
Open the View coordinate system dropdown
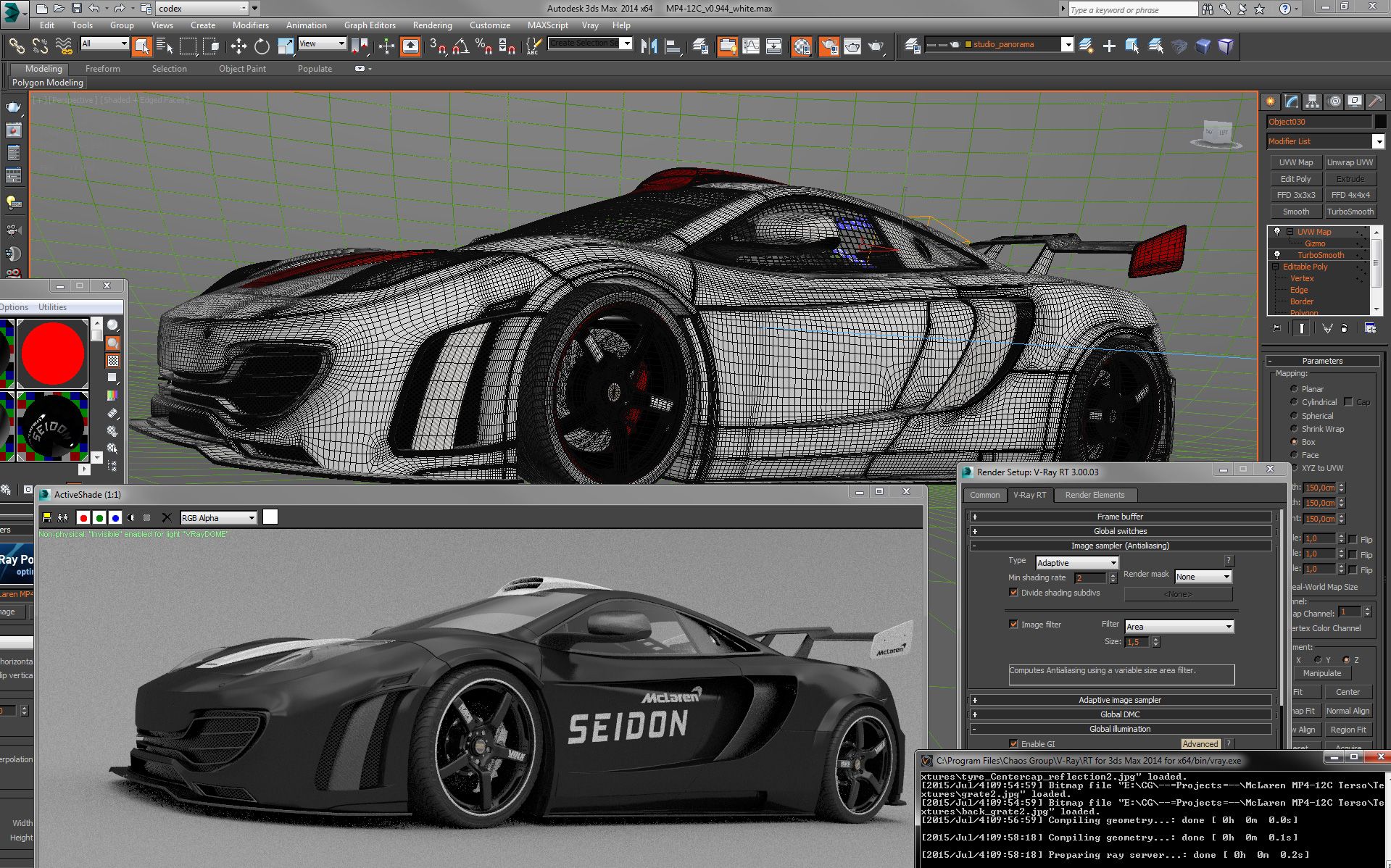click(x=323, y=43)
